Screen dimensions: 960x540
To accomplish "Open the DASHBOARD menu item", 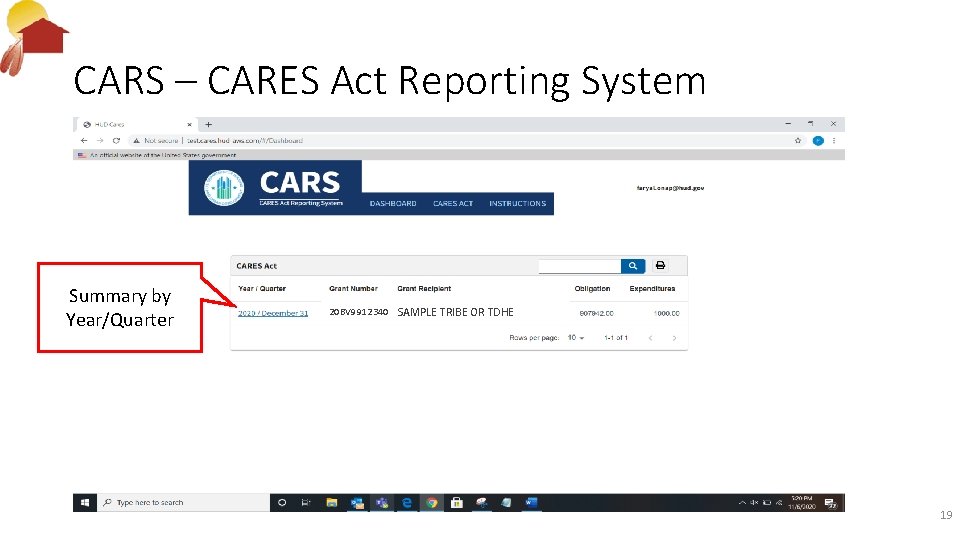I will [x=393, y=203].
